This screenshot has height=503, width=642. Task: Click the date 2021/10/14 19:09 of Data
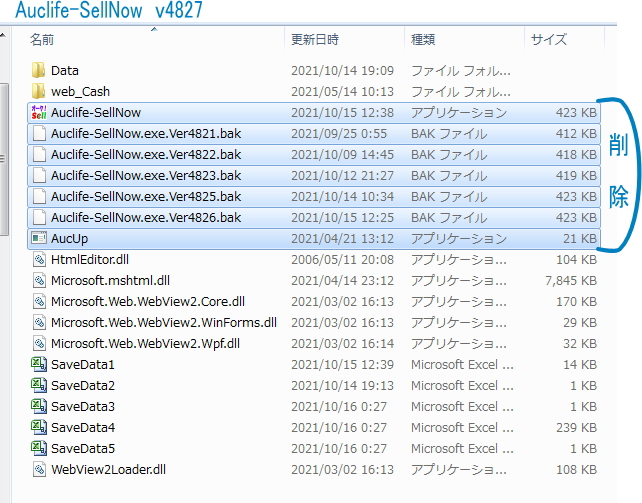click(x=342, y=71)
